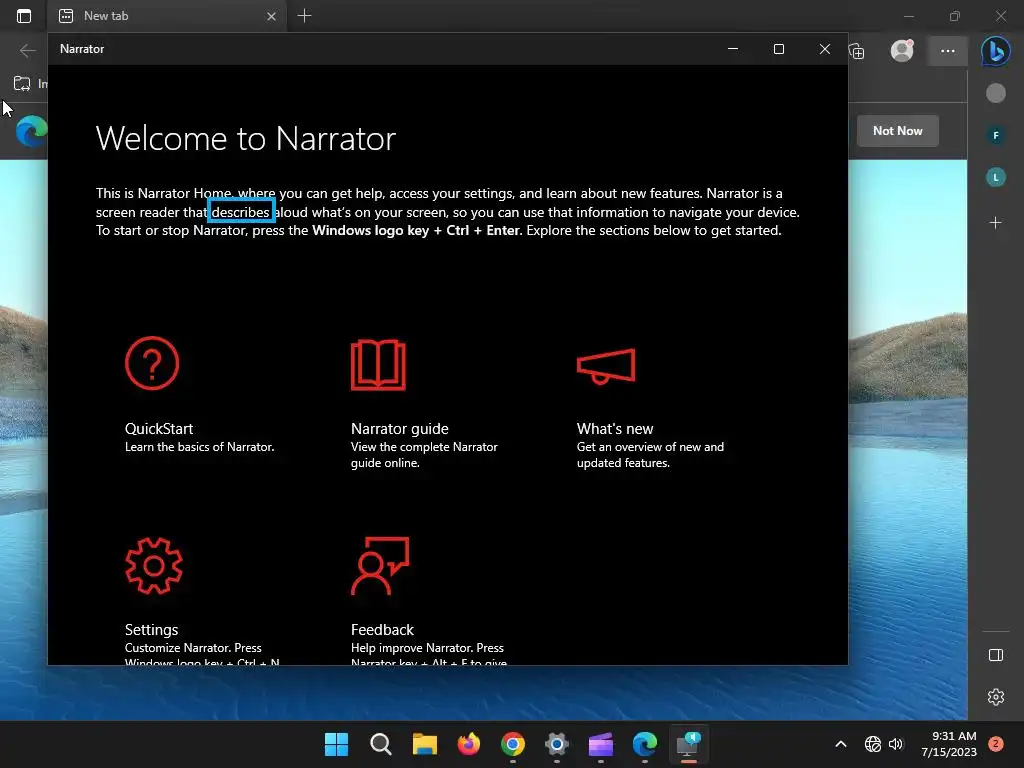
Task: Switch to Microsoft Edge on the taskbar
Action: [x=645, y=744]
